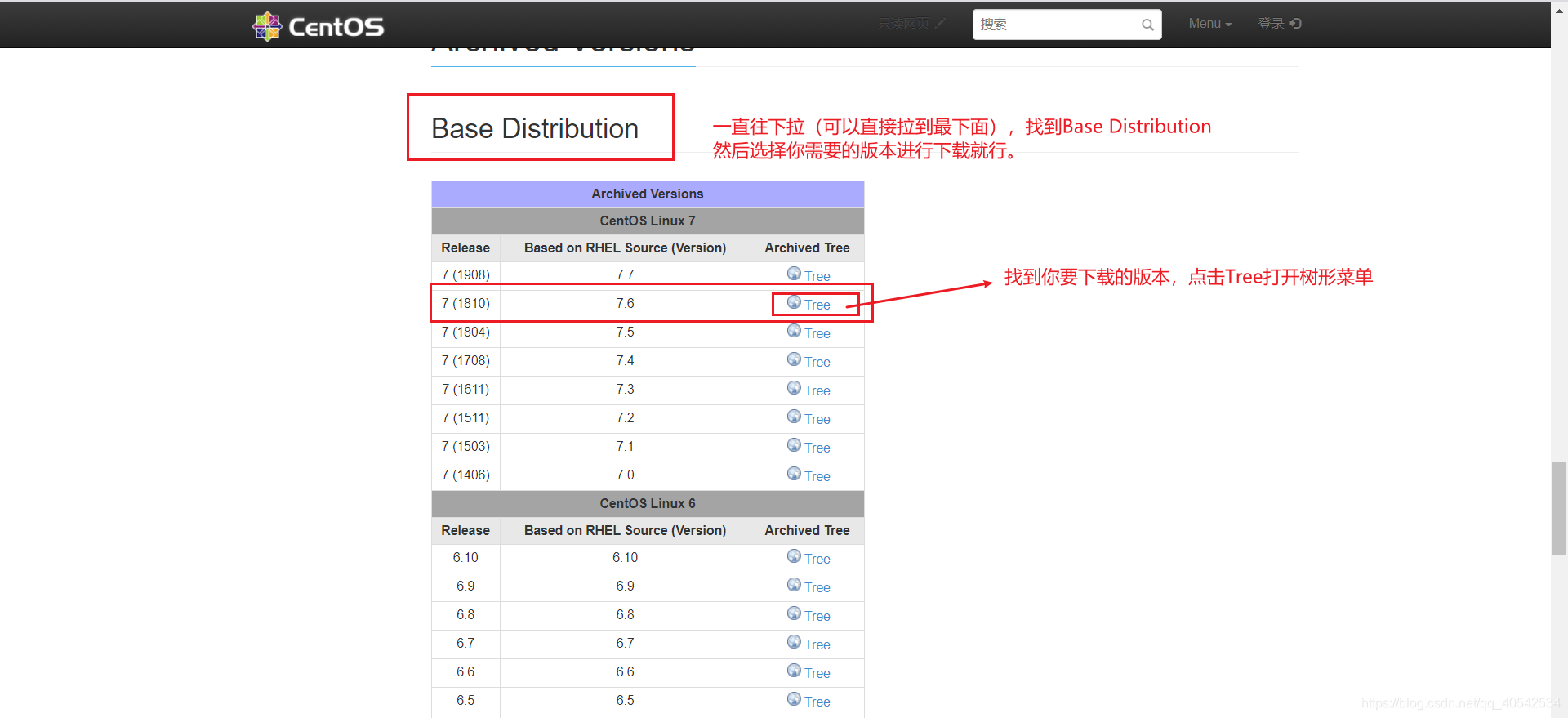Click globe icon in 6.8 row

point(794,613)
